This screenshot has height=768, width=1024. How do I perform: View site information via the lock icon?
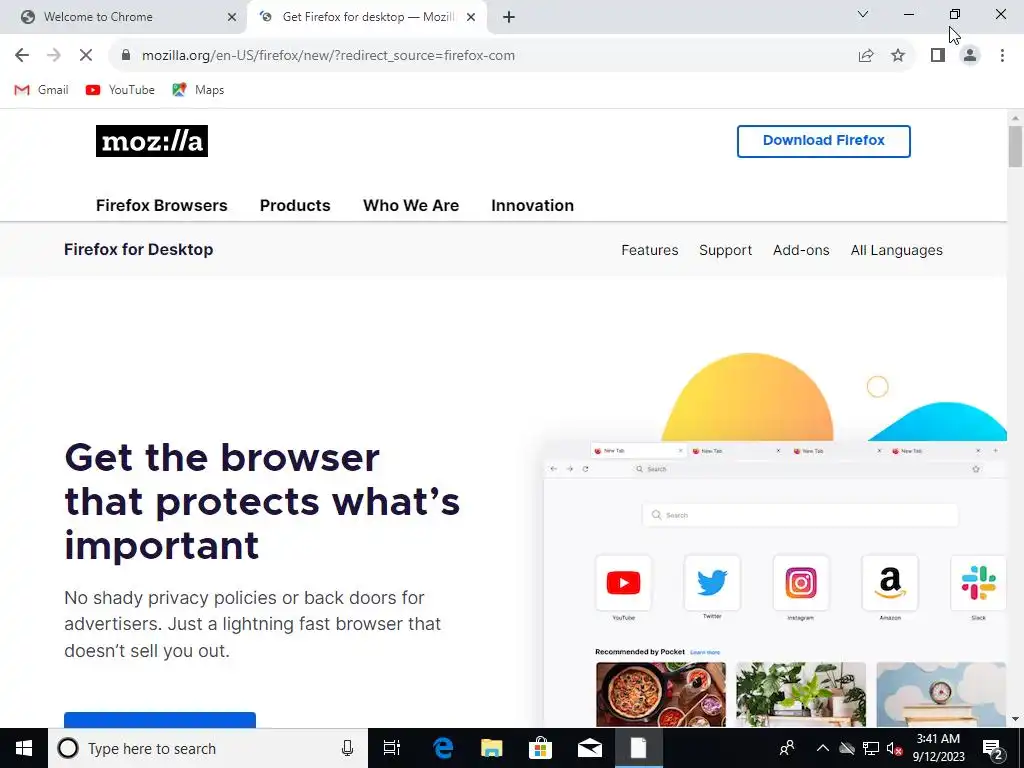126,56
